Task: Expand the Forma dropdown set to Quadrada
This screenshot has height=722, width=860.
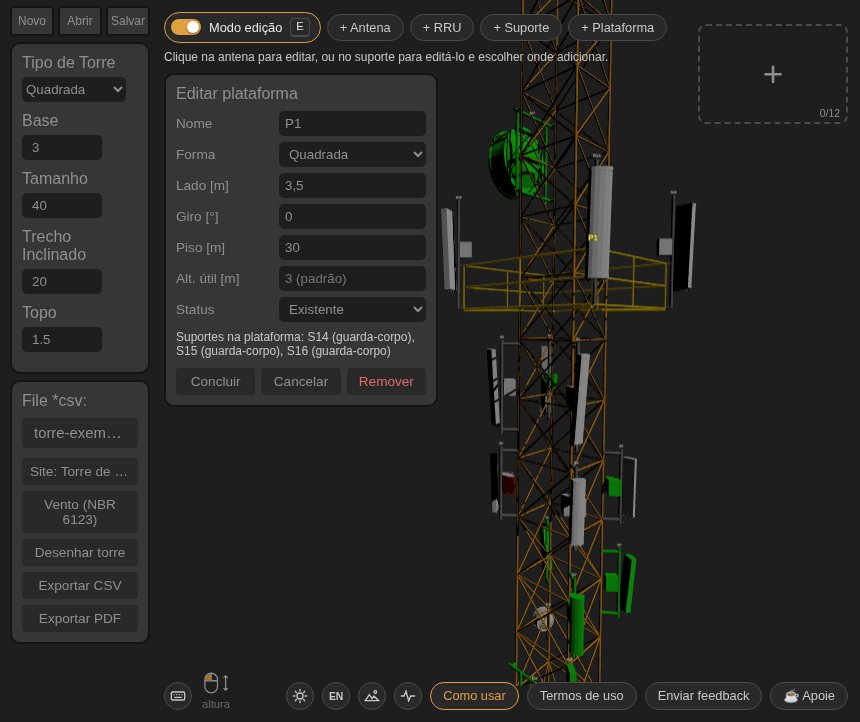Action: click(x=352, y=155)
